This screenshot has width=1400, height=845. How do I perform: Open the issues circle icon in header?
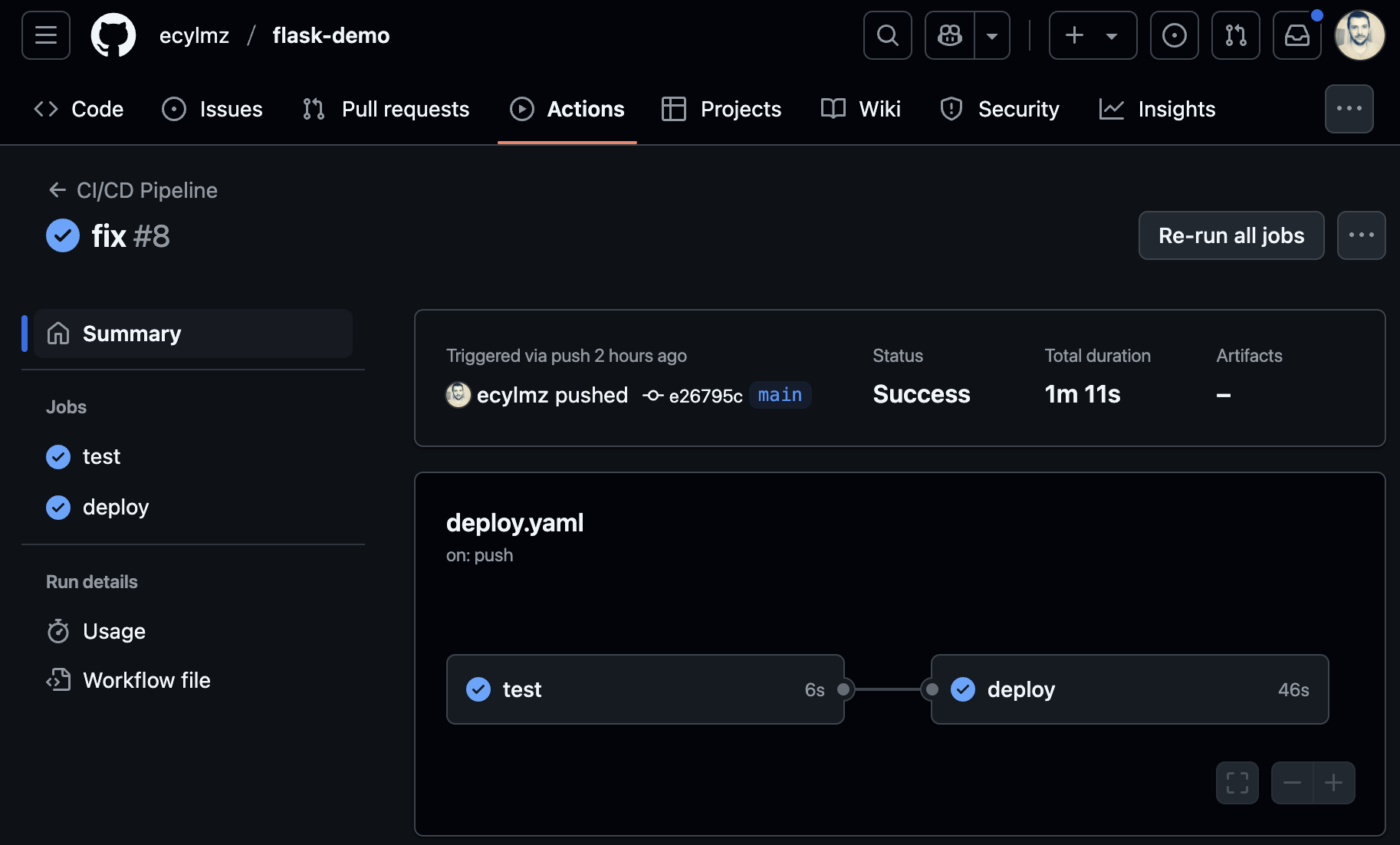(1174, 35)
